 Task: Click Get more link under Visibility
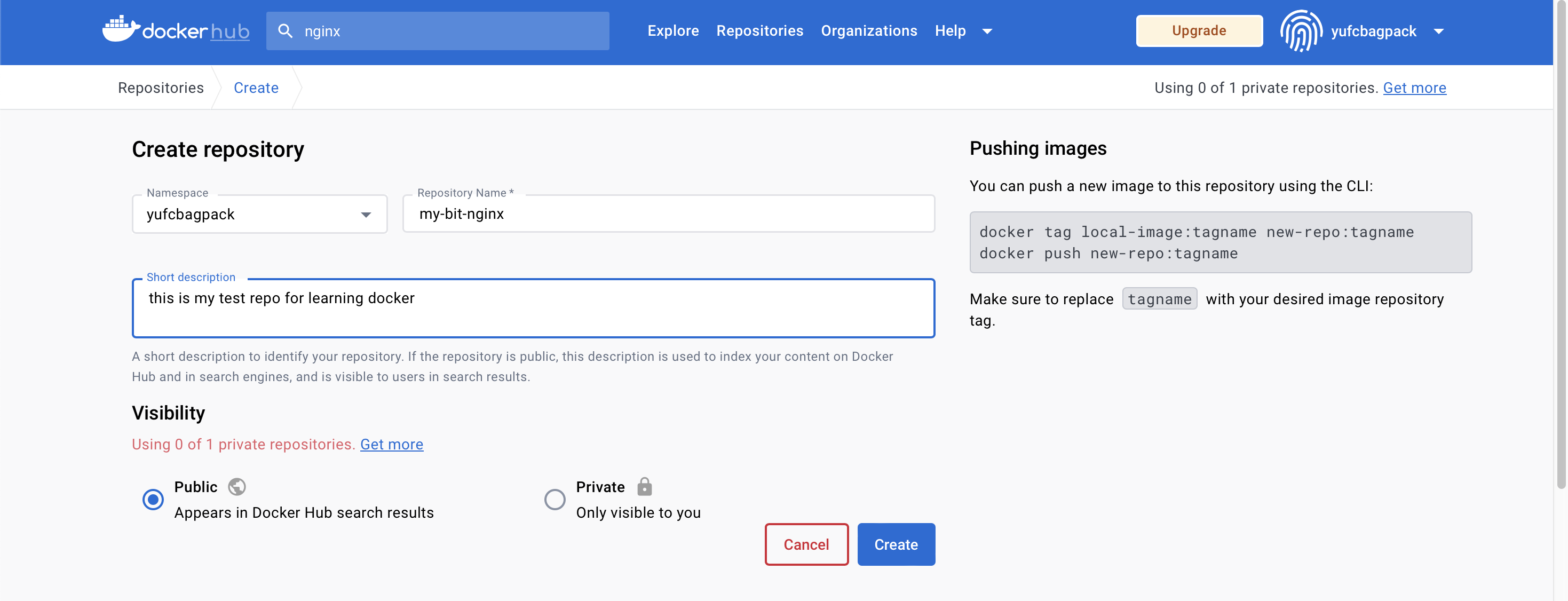(x=391, y=445)
